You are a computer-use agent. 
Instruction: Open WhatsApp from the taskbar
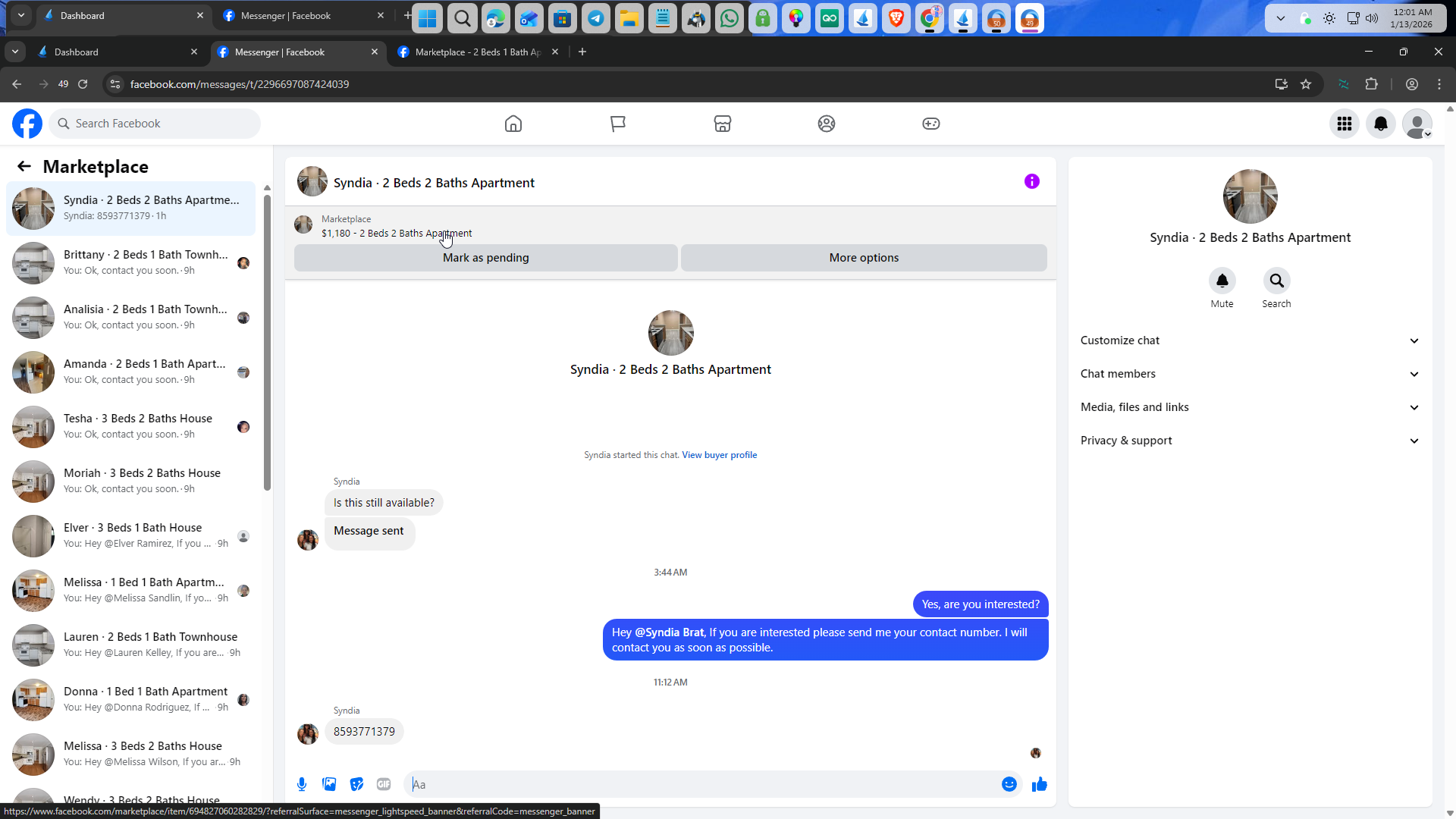pyautogui.click(x=729, y=18)
